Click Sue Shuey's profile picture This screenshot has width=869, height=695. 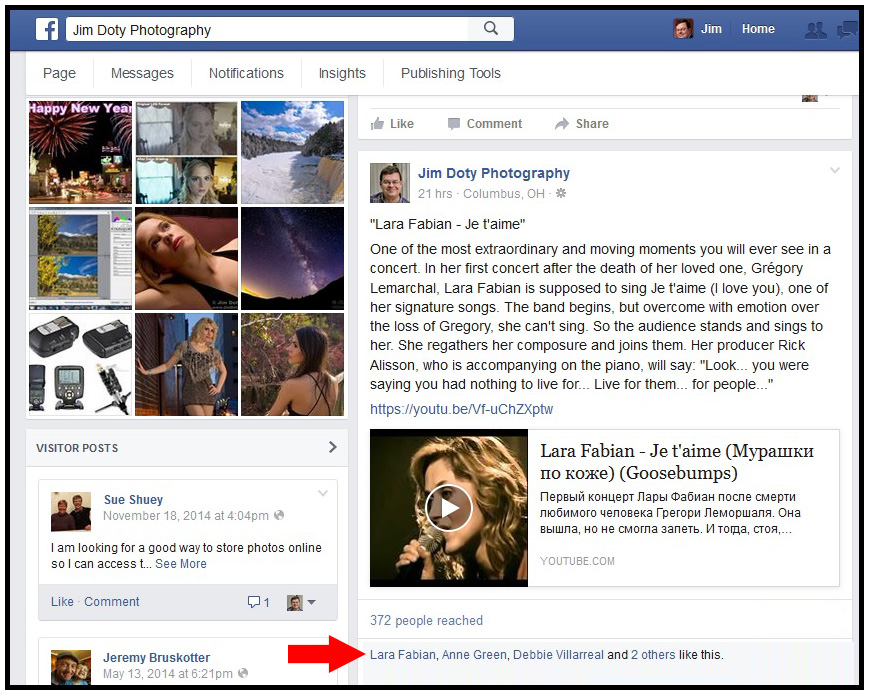tap(71, 512)
